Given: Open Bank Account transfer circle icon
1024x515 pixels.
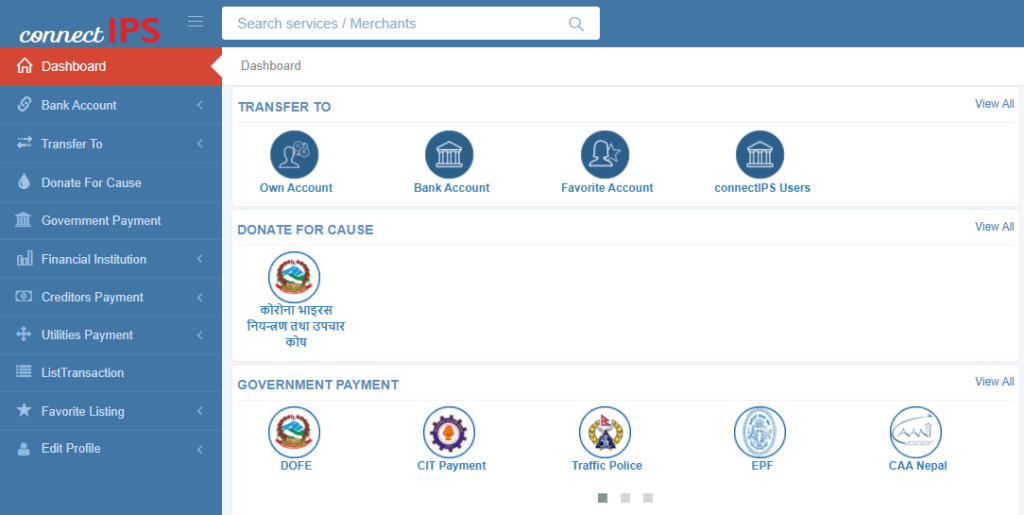Looking at the screenshot, I should [449, 155].
